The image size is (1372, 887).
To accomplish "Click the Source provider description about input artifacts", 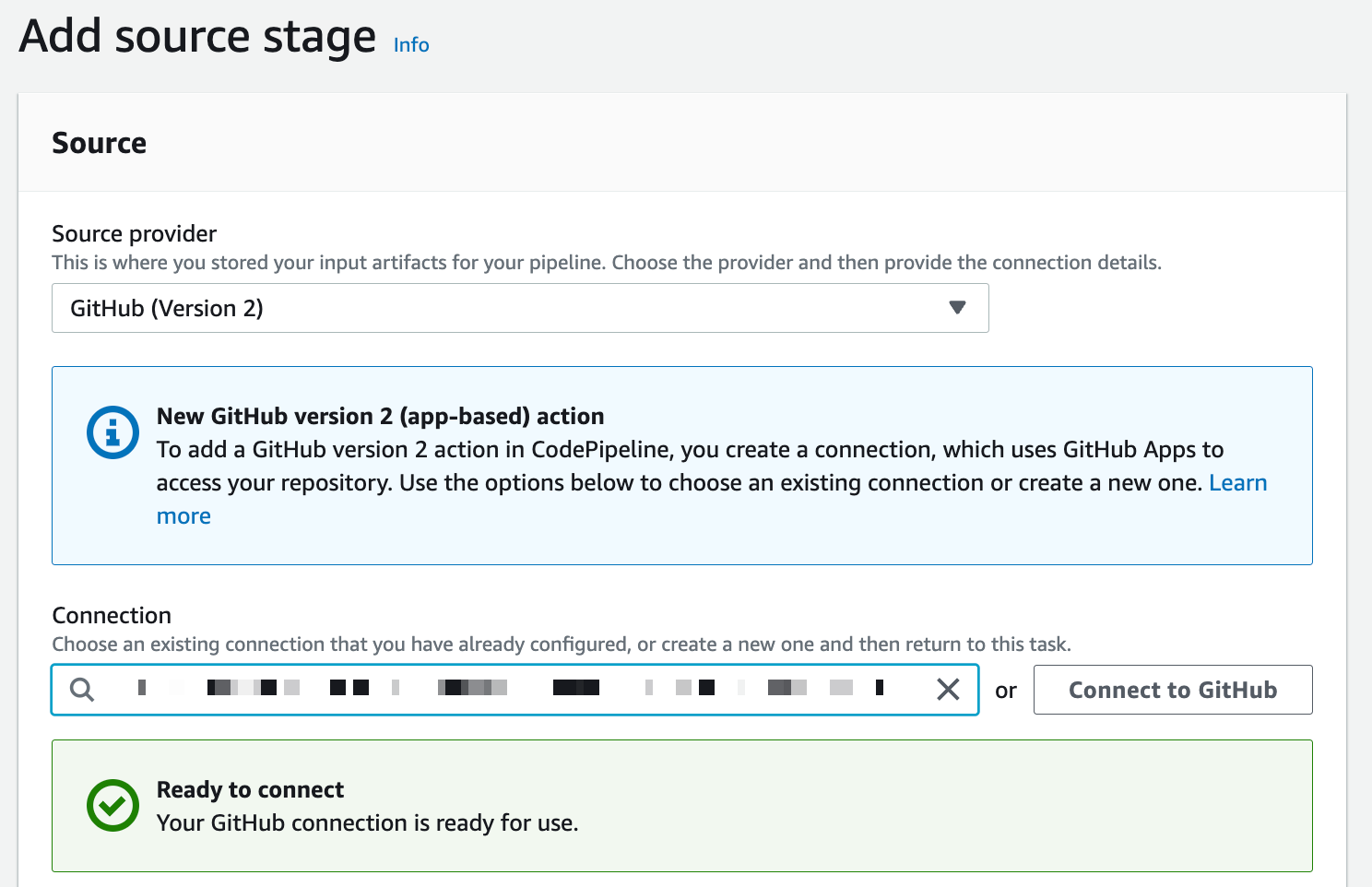I will pyautogui.click(x=607, y=263).
